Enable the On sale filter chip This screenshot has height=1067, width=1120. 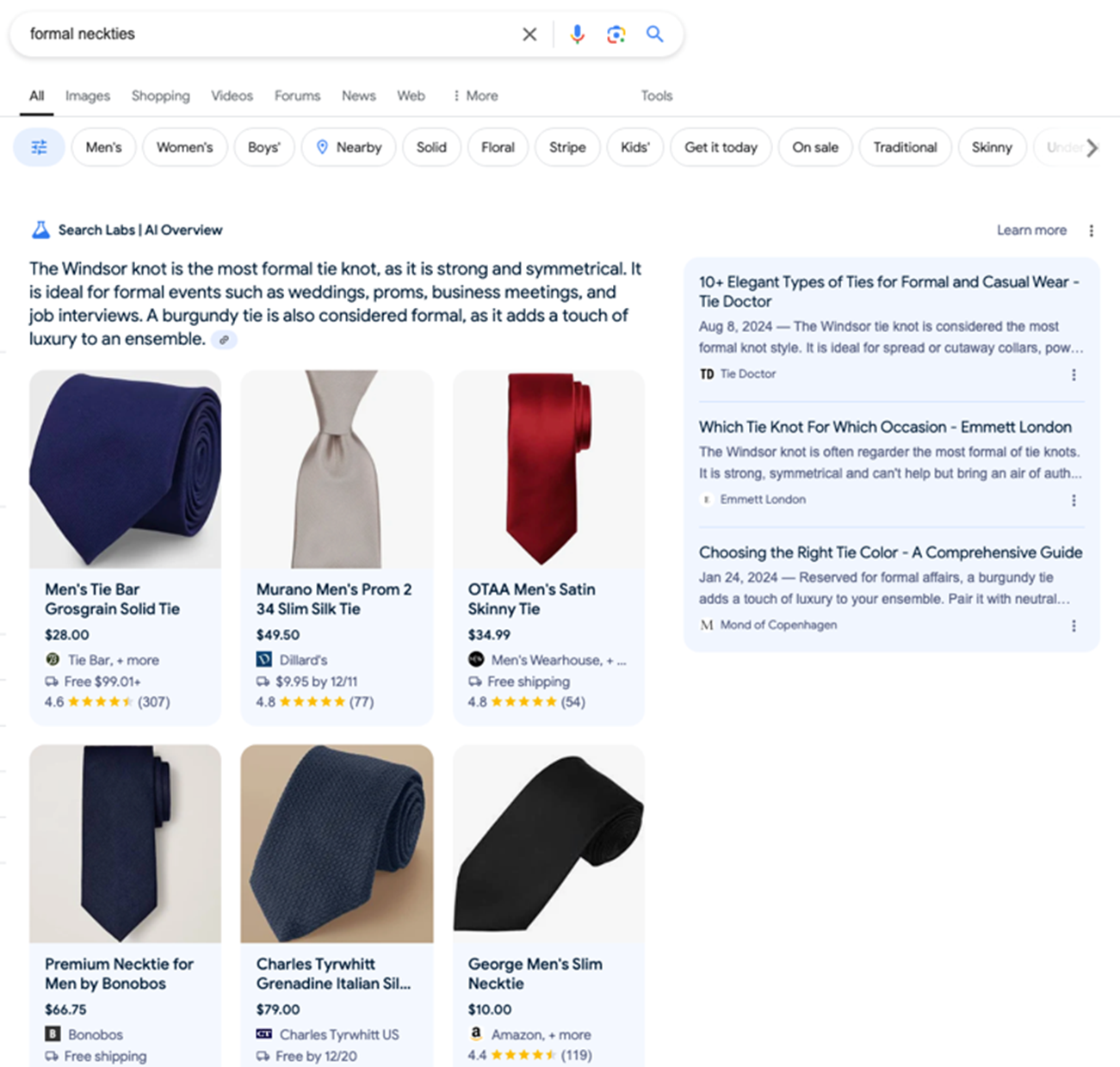(814, 147)
